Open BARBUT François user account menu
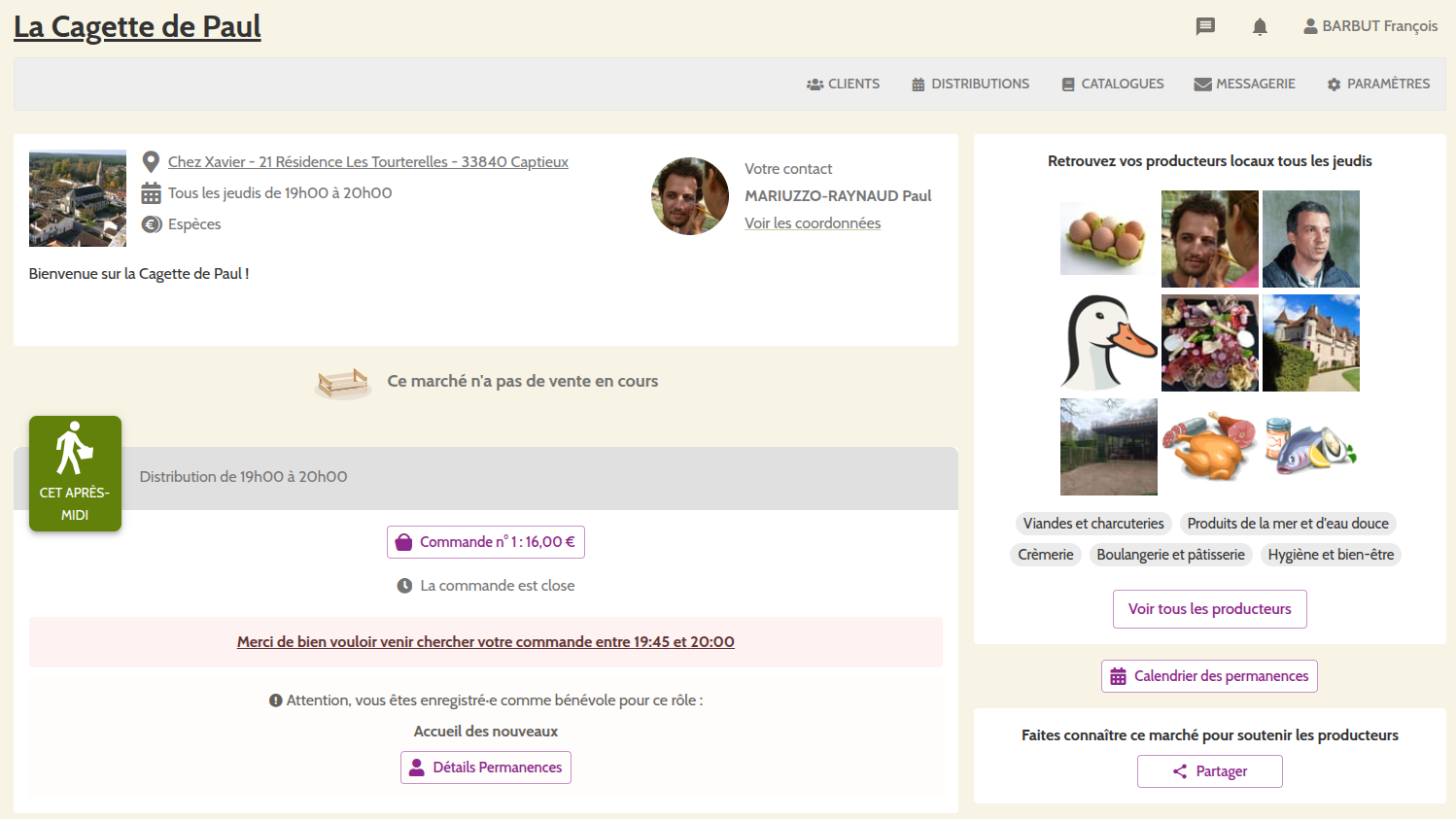Image resolution: width=1456 pixels, height=819 pixels. coord(1370,26)
